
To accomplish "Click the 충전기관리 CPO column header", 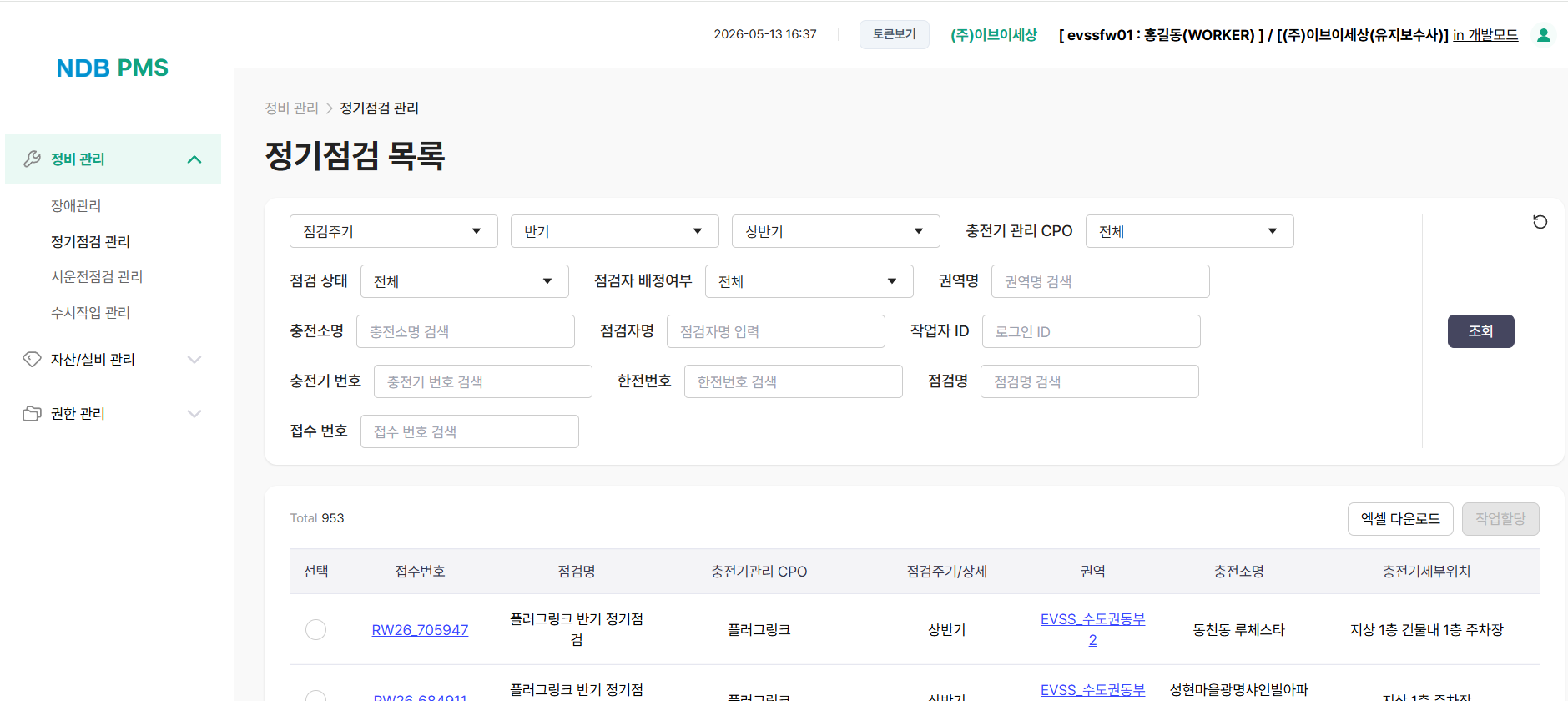I will coord(759,572).
